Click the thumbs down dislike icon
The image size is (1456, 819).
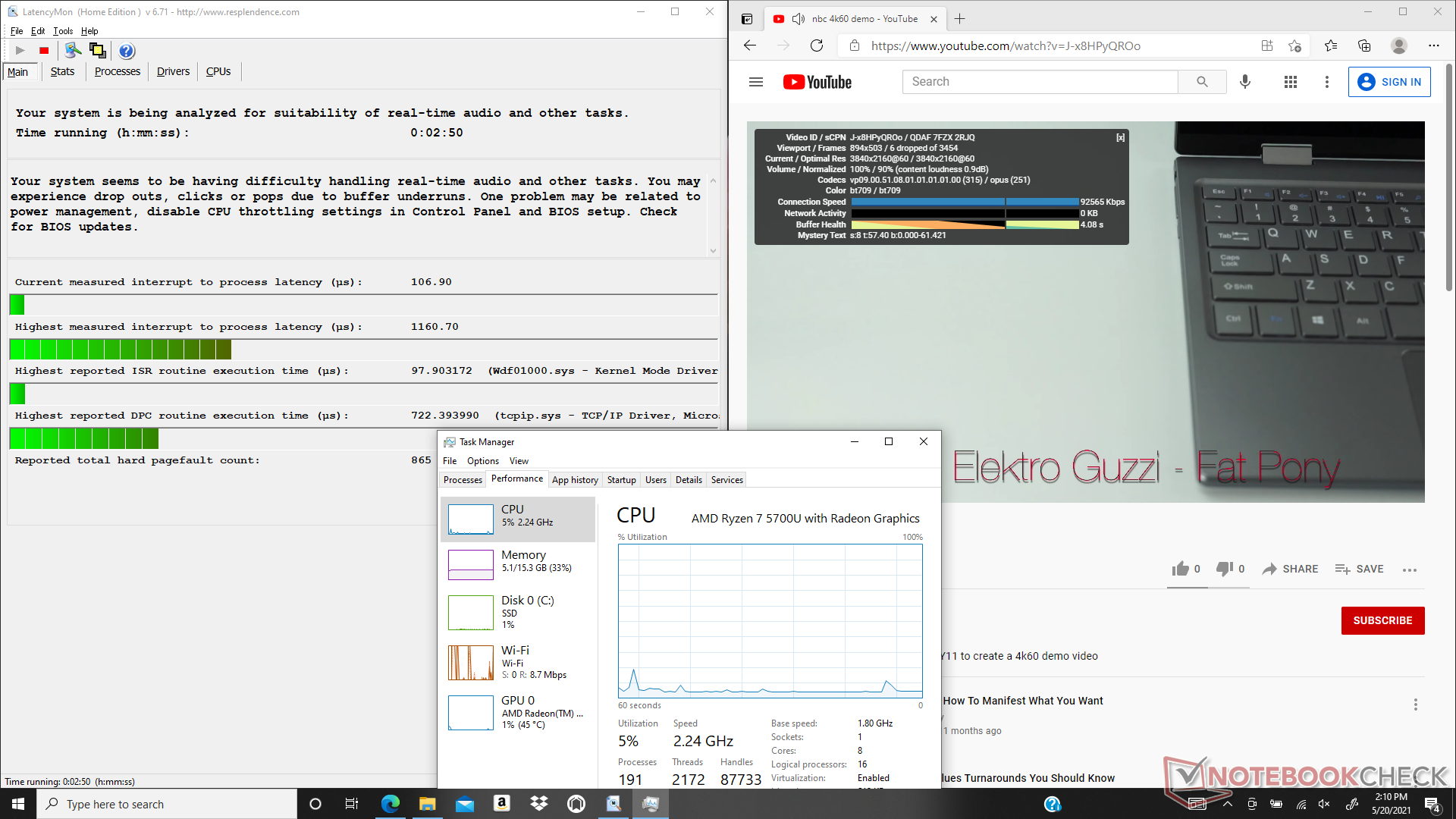[1224, 569]
